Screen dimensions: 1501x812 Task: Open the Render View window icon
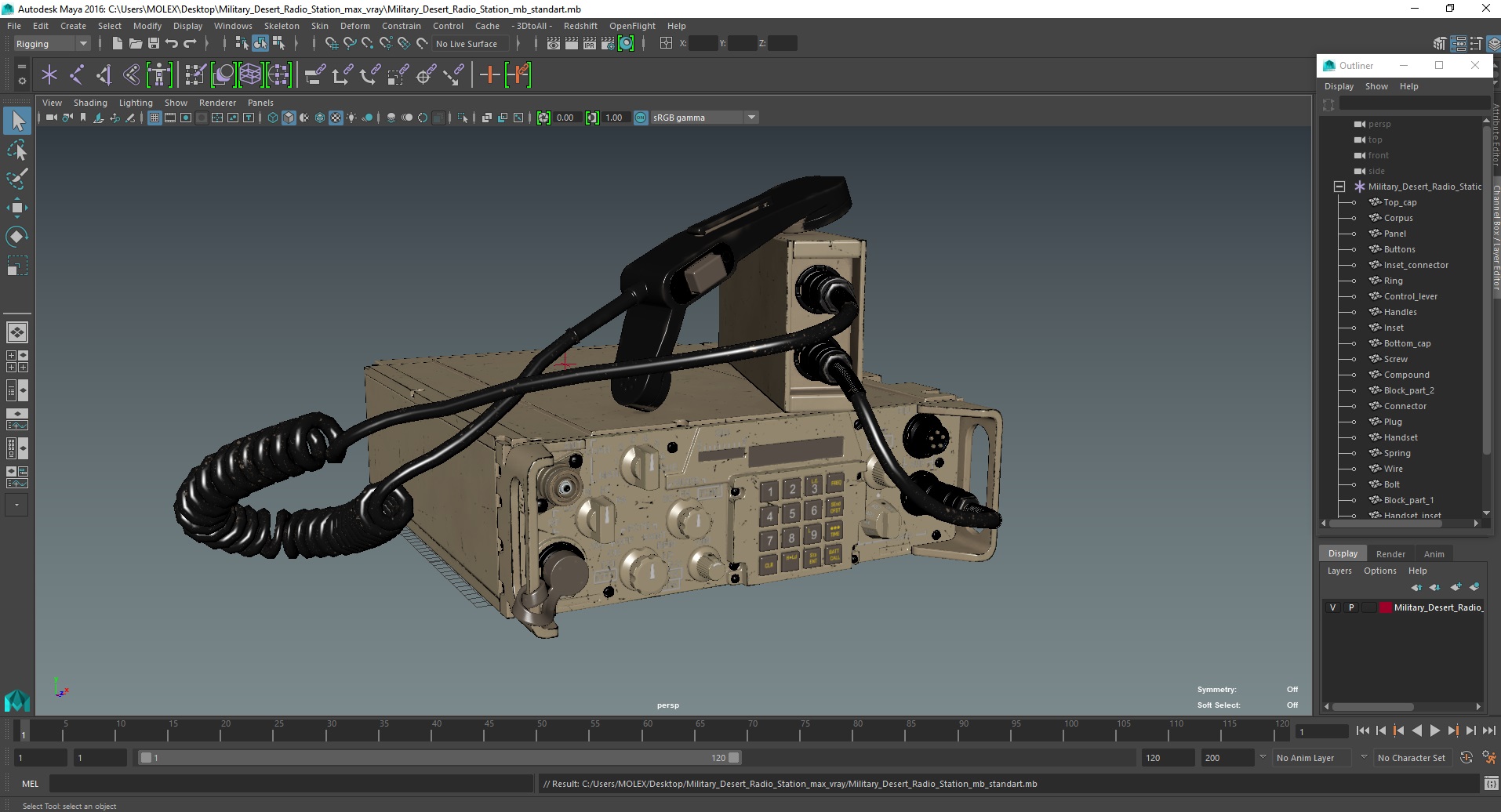click(x=554, y=44)
